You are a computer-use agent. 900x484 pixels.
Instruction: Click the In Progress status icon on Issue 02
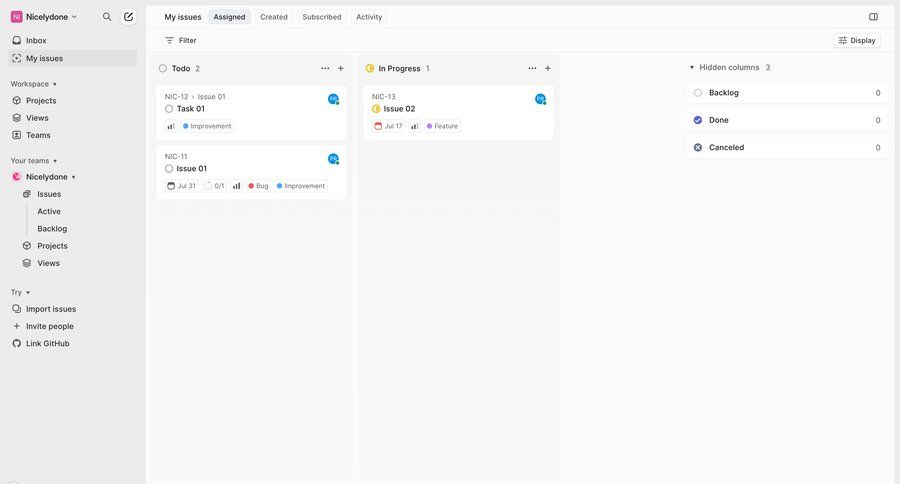tap(376, 109)
